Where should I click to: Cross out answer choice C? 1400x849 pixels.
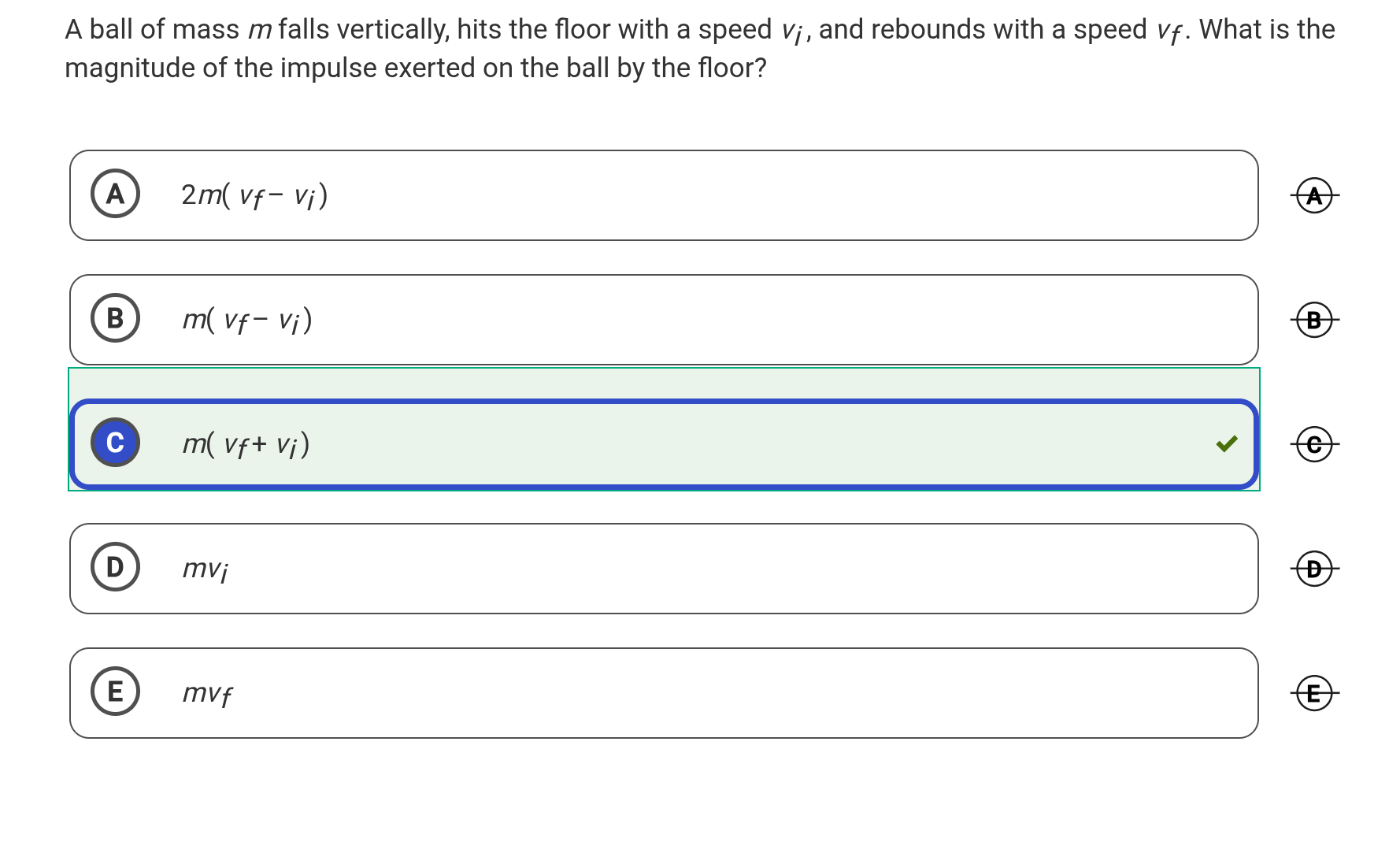[1314, 445]
